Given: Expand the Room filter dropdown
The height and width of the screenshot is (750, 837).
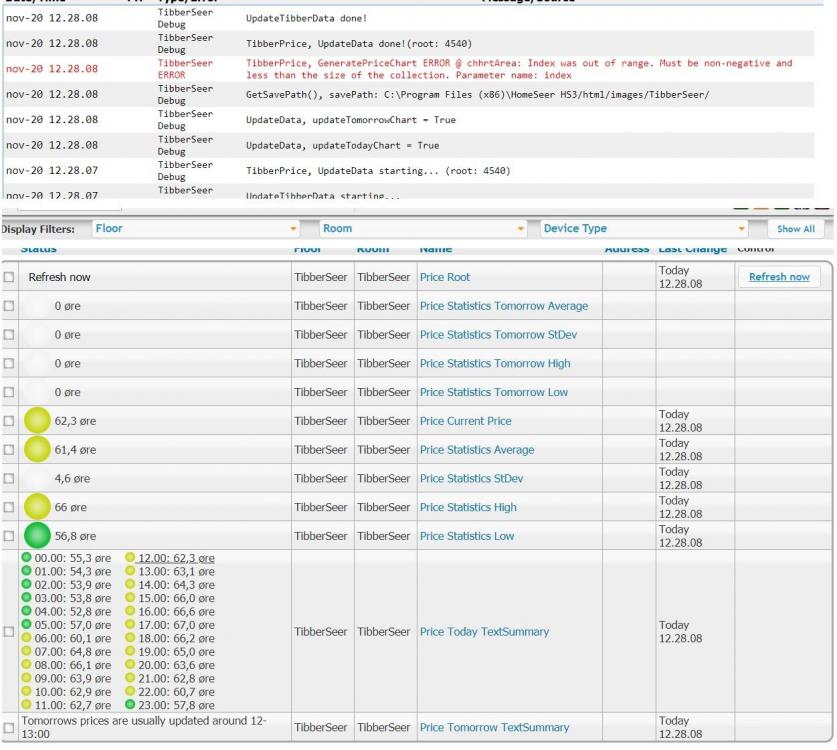Looking at the screenshot, I should pos(423,229).
